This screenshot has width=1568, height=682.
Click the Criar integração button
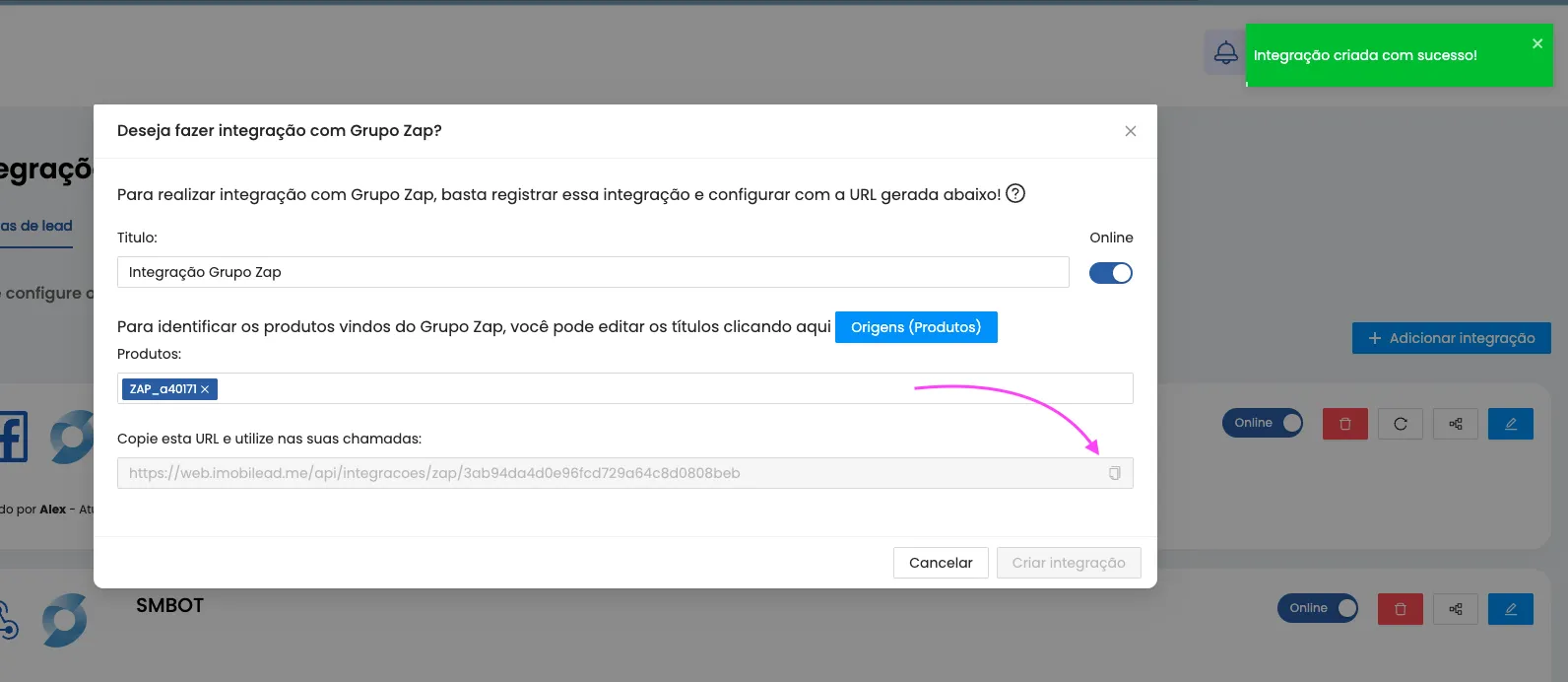tap(1069, 563)
